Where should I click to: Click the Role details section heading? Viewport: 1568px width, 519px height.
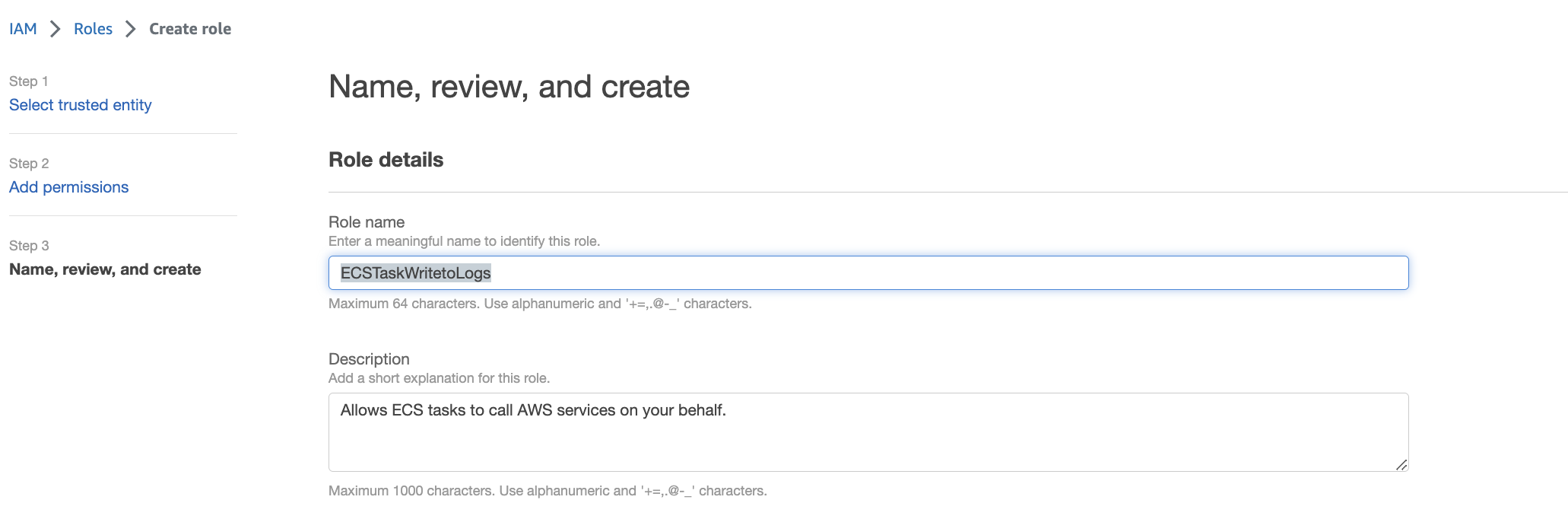386,160
